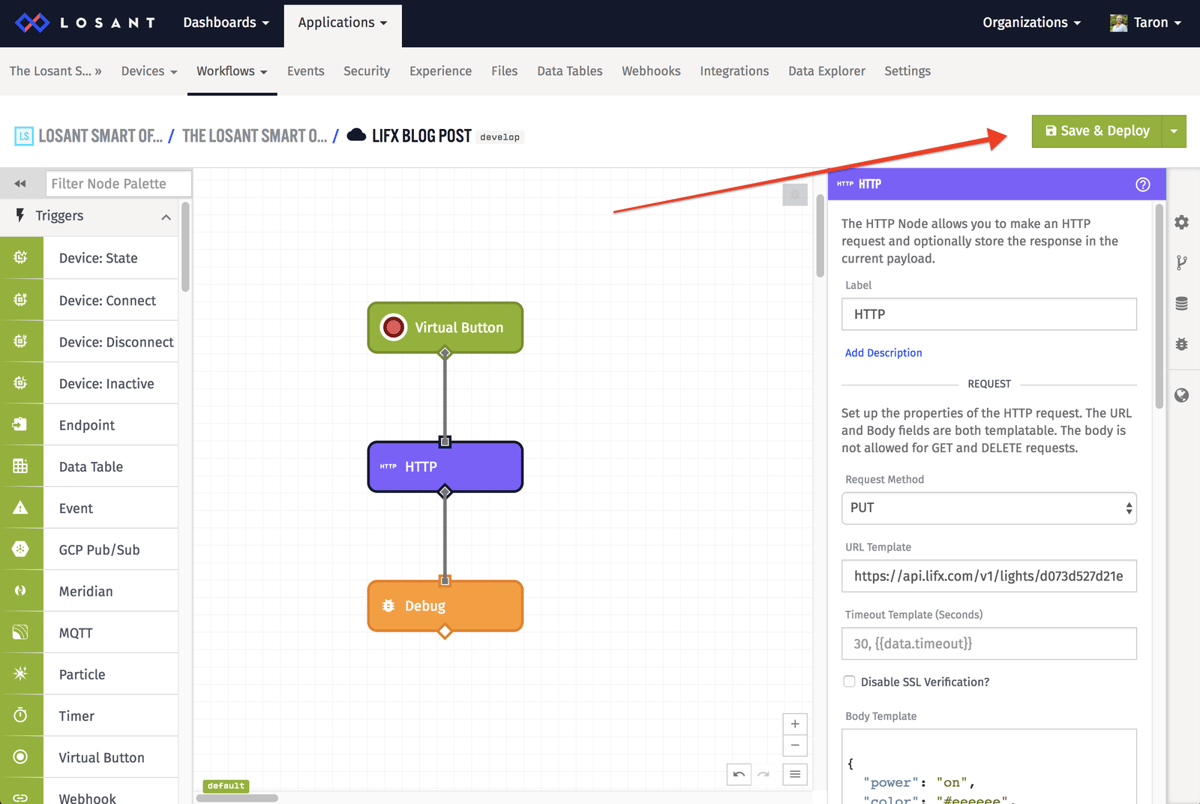The image size is (1200, 804).
Task: Switch to the Data Explorer tab
Action: 826,71
